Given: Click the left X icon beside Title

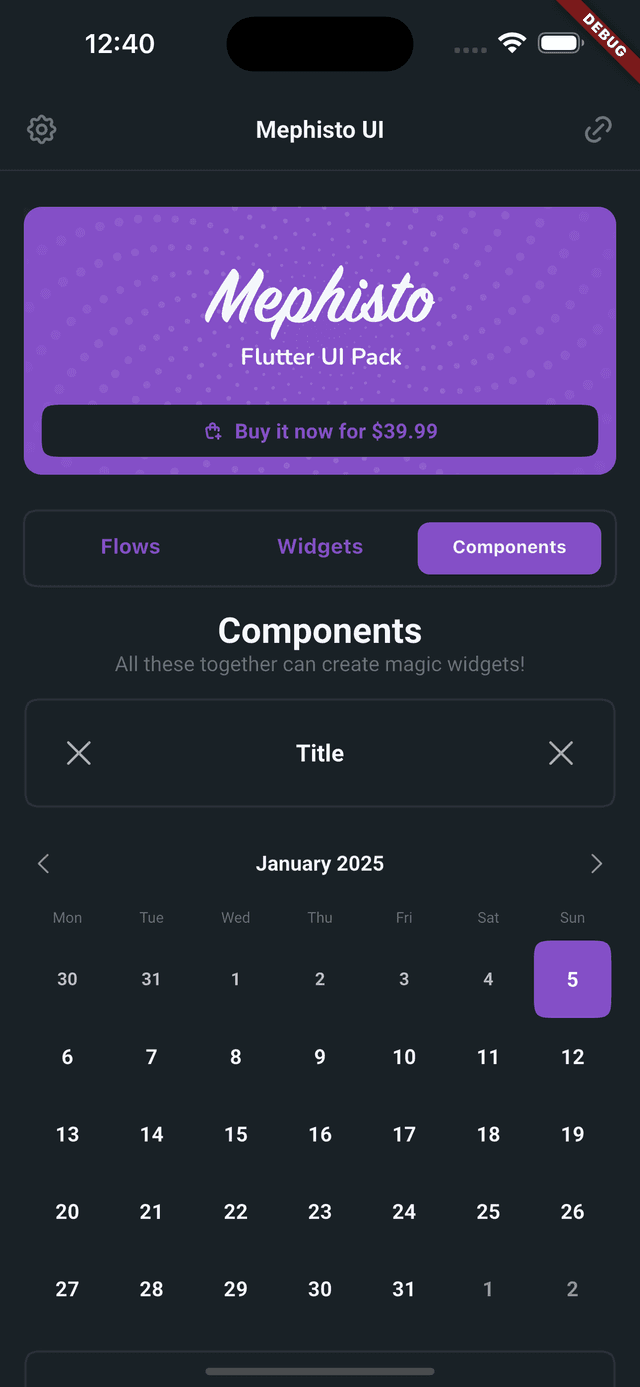Looking at the screenshot, I should 79,753.
